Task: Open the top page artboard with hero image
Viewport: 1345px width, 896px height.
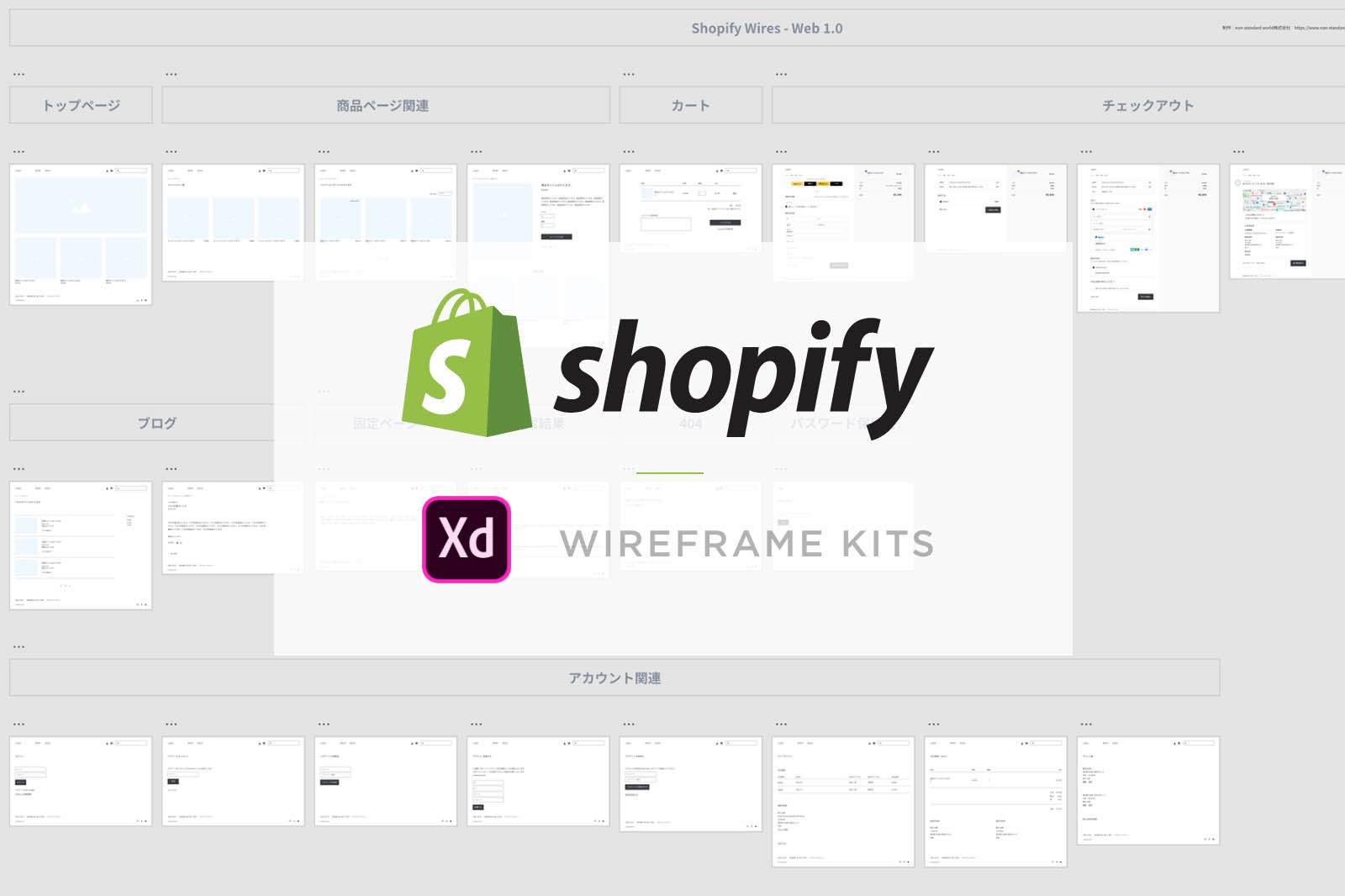Action: [x=81, y=235]
